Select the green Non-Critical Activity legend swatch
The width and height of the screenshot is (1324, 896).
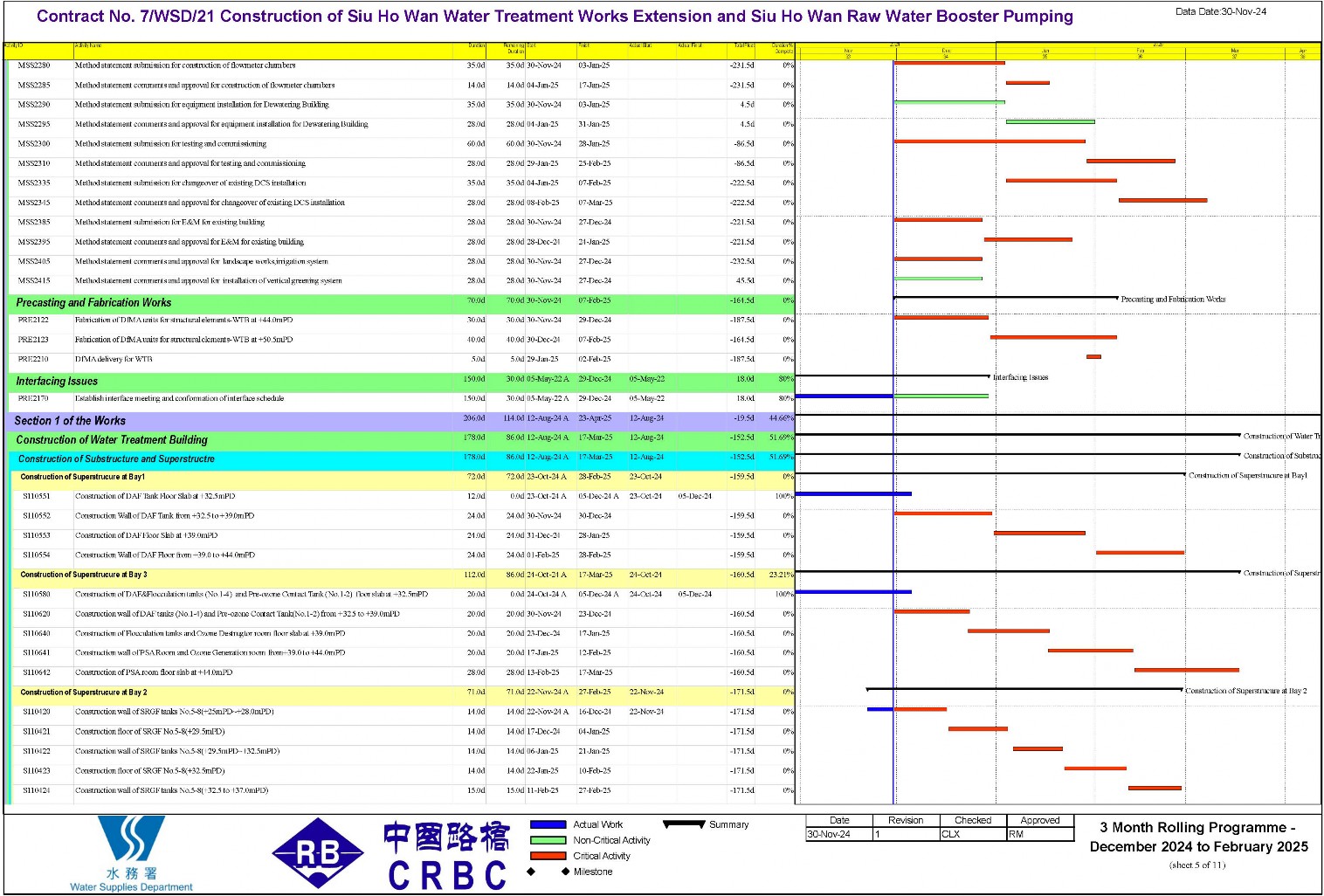[x=548, y=840]
